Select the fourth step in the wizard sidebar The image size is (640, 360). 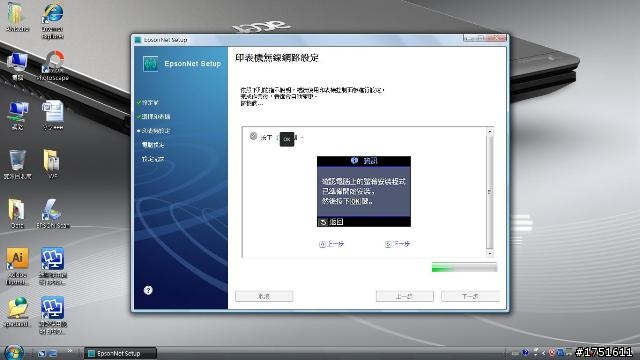tap(153, 145)
